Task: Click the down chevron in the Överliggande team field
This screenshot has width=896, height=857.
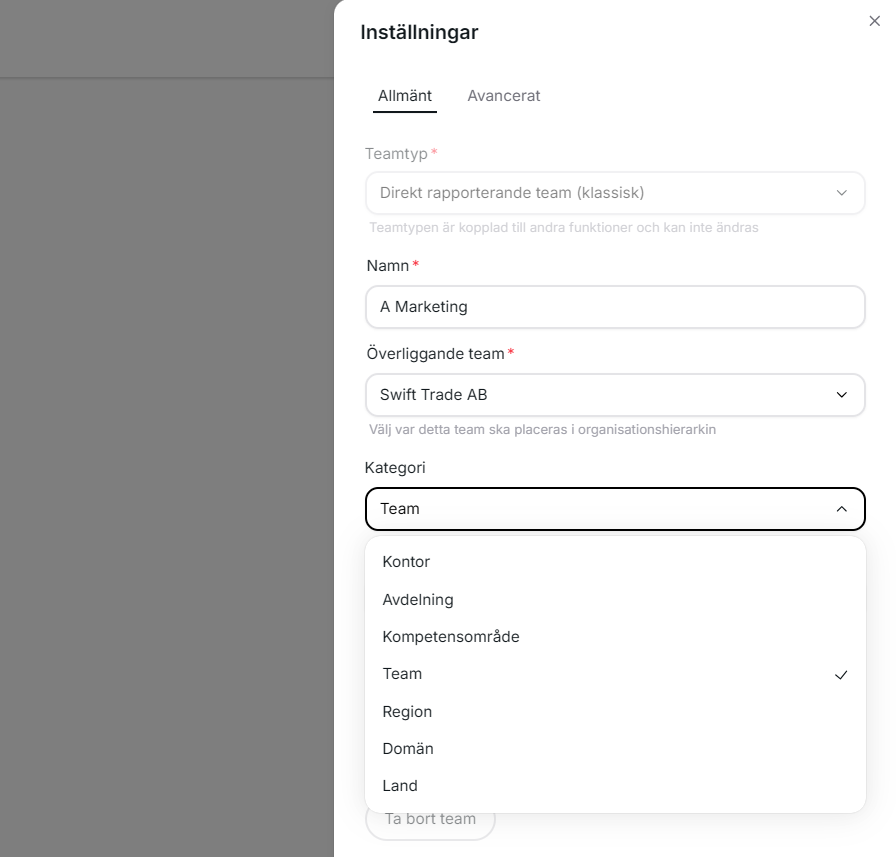Action: 842,395
